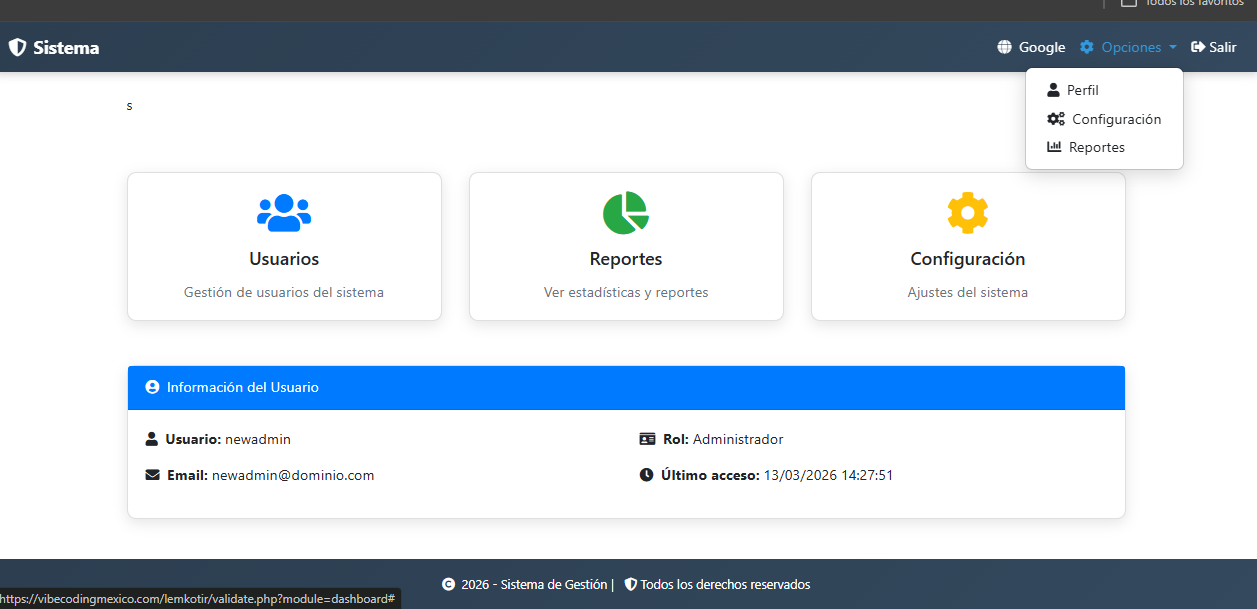1257x609 pixels.
Task: Click the Sistema brand title
Action: click(x=66, y=47)
